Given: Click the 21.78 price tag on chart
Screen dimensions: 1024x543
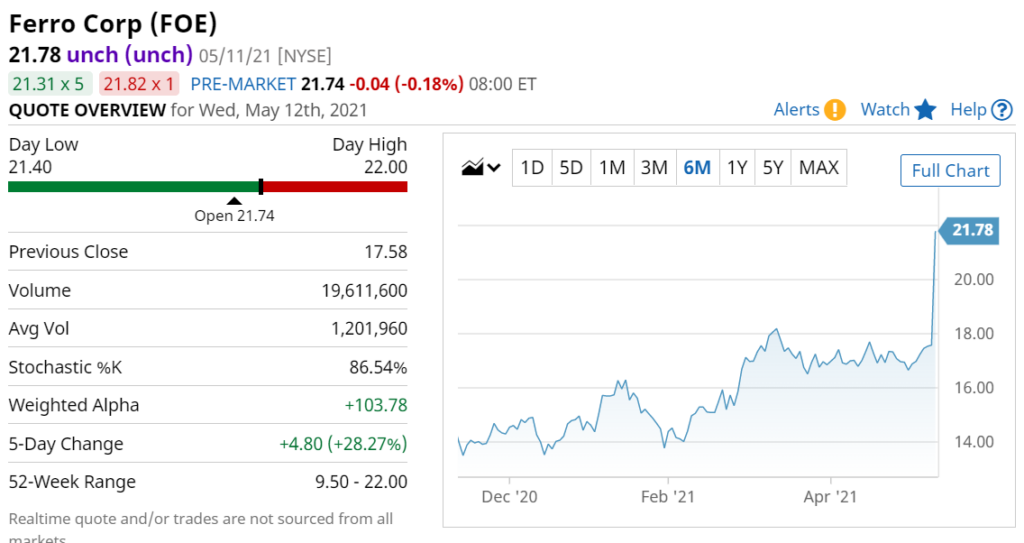Looking at the screenshot, I should click(968, 231).
